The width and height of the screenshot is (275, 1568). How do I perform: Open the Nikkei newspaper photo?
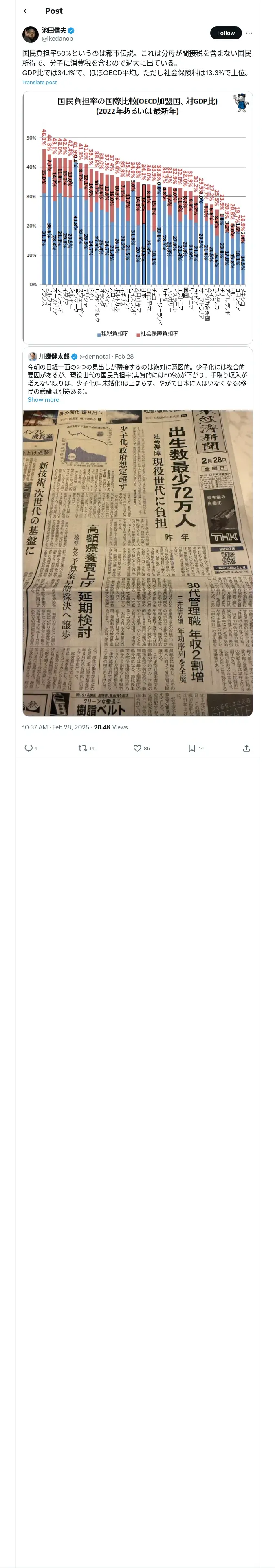click(137, 563)
